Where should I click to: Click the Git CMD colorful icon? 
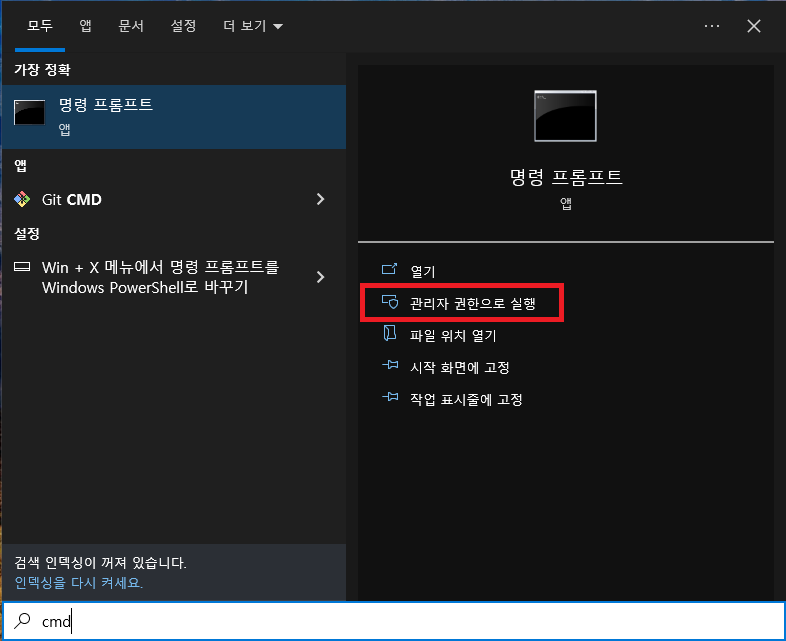point(22,199)
